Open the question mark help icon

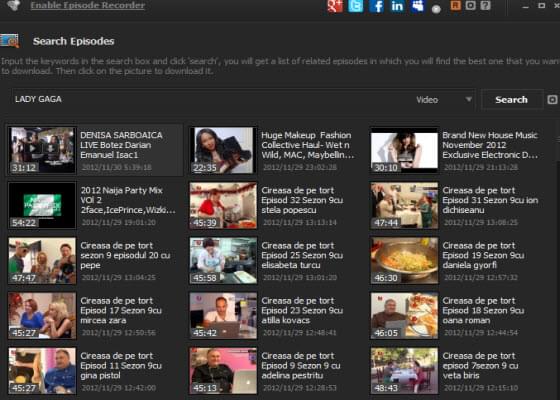485,5
